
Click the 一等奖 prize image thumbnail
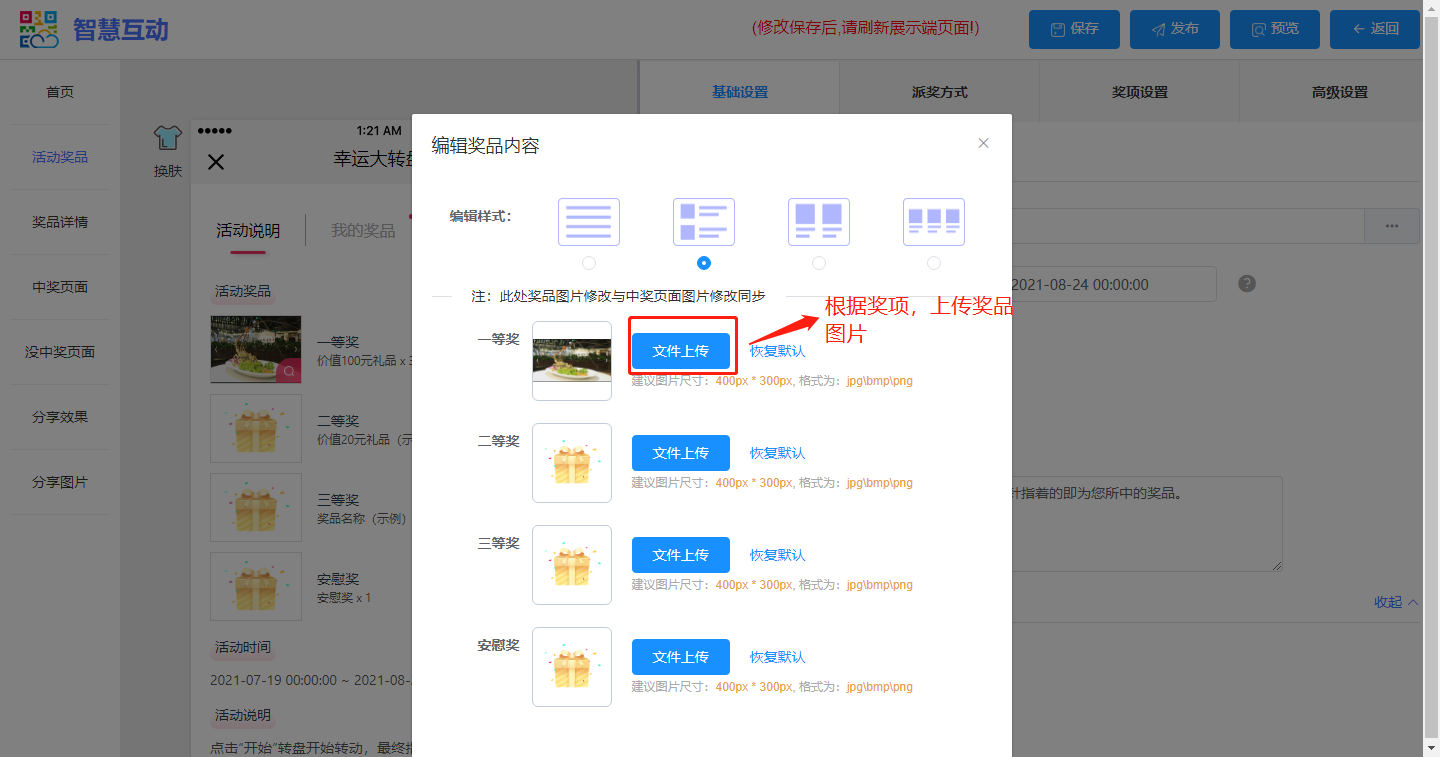[x=572, y=360]
